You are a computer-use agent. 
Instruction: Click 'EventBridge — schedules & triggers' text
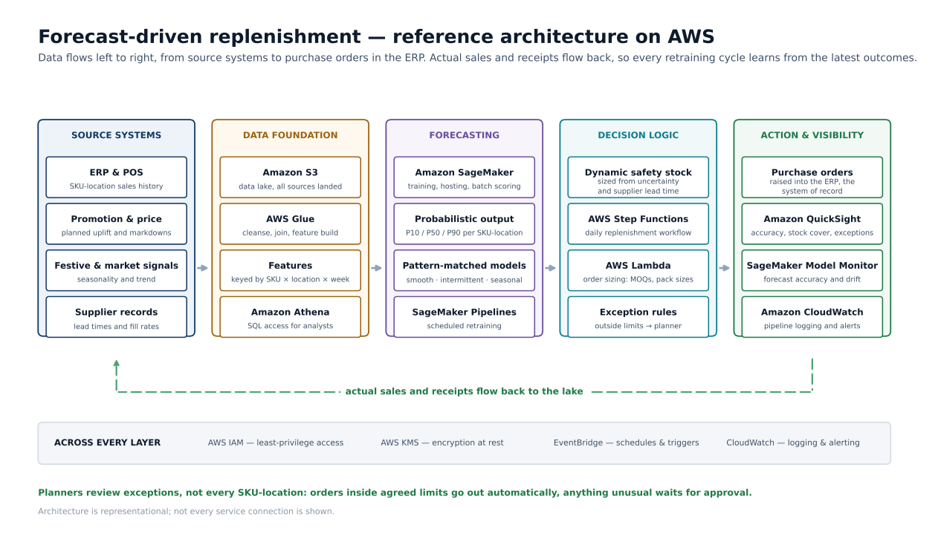[626, 443]
